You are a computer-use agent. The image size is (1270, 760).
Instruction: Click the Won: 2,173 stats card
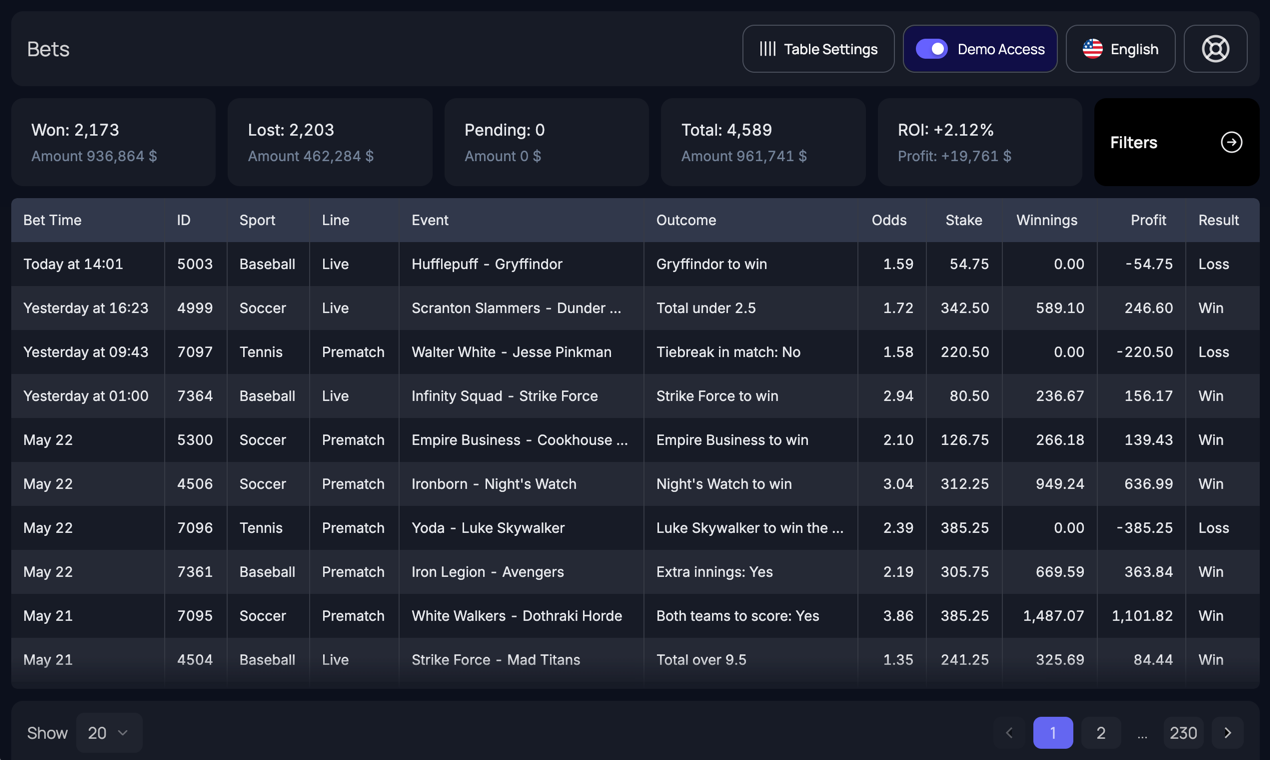[113, 141]
